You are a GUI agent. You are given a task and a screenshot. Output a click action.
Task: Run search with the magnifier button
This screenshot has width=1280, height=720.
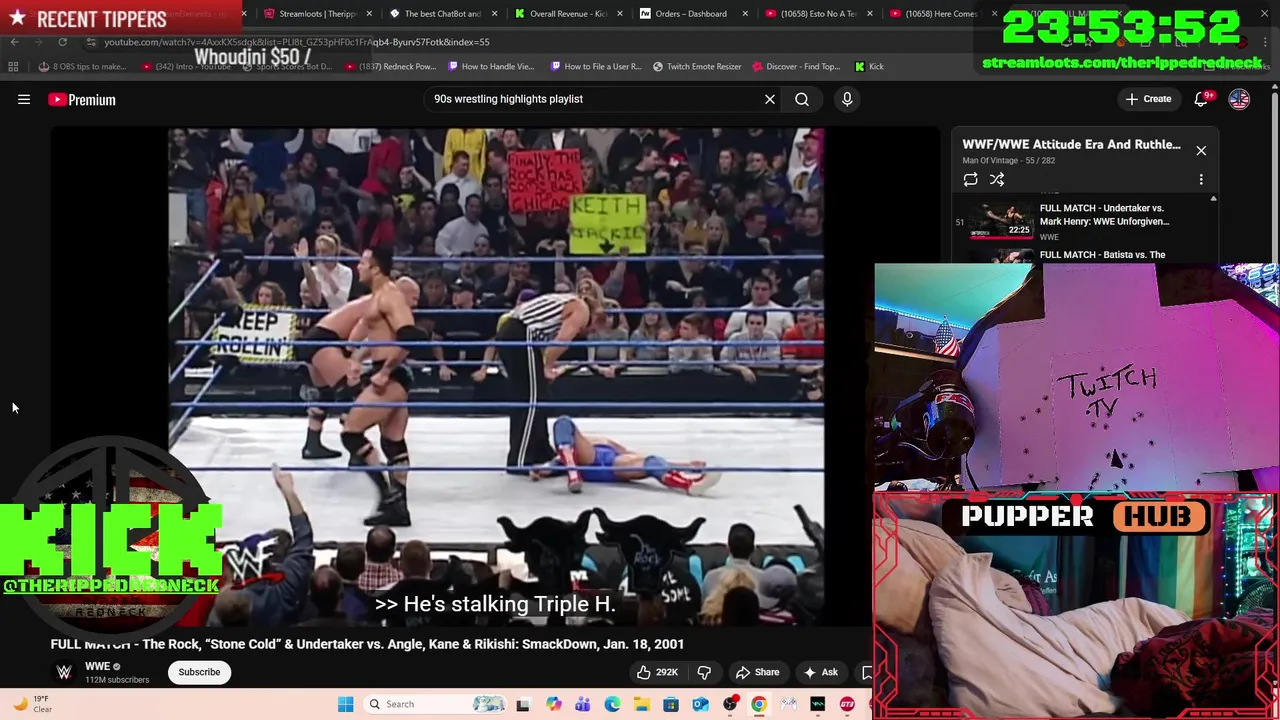coord(802,99)
